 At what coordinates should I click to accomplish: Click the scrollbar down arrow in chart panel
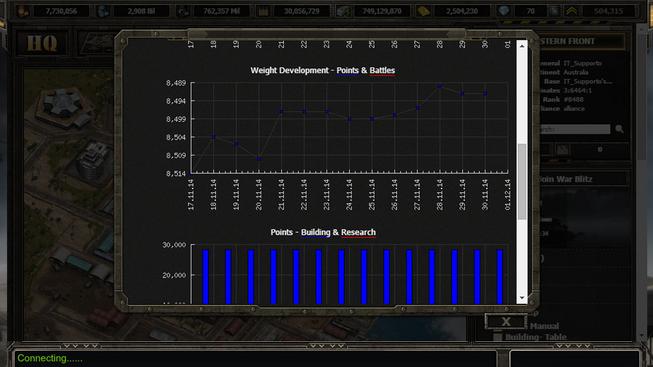click(522, 298)
